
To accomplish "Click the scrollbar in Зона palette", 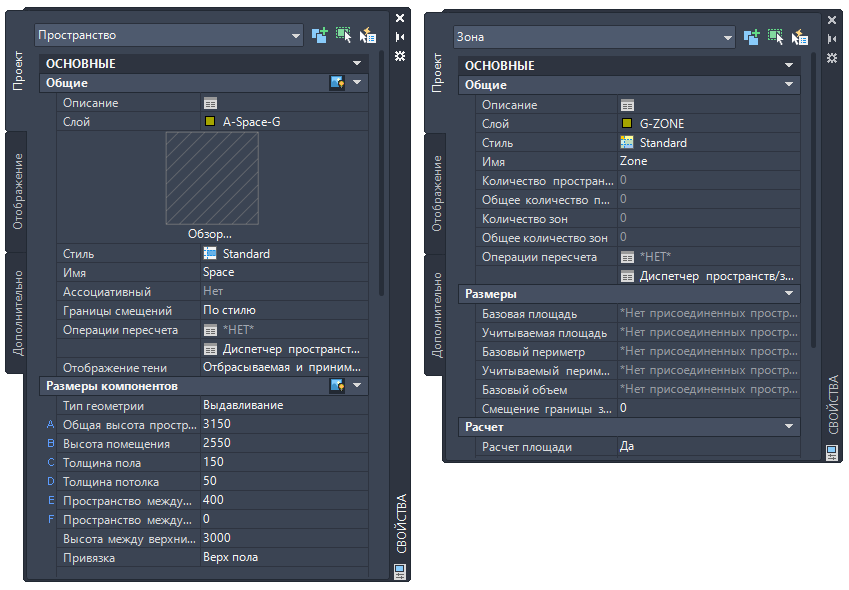I will [x=813, y=200].
